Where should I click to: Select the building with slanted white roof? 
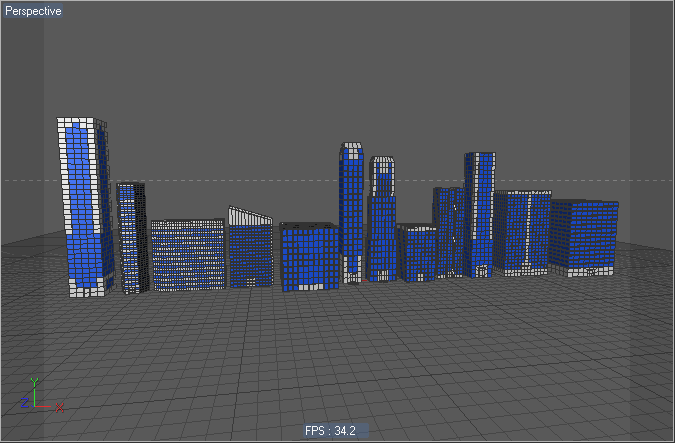point(251,247)
